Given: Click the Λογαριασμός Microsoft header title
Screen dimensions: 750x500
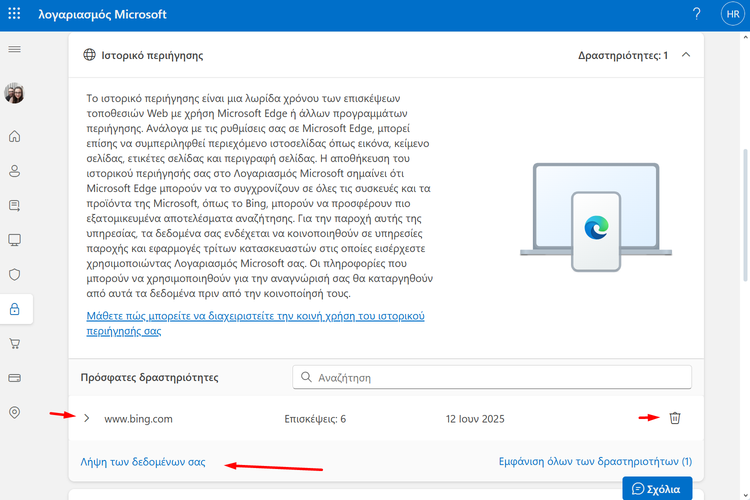Looking at the screenshot, I should [102, 14].
